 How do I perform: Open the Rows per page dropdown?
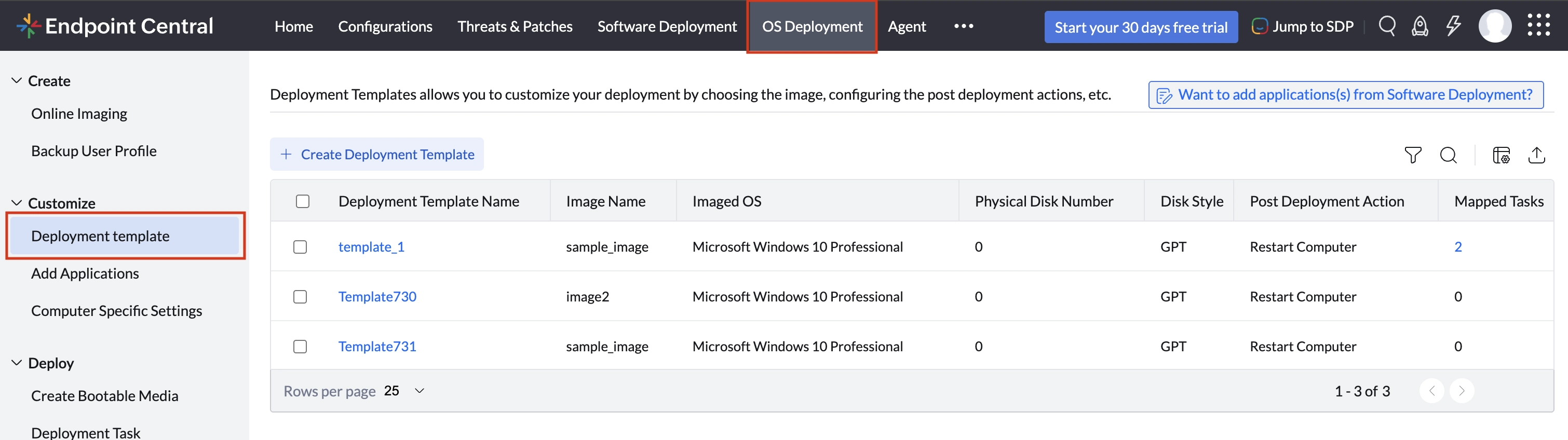[x=404, y=391]
